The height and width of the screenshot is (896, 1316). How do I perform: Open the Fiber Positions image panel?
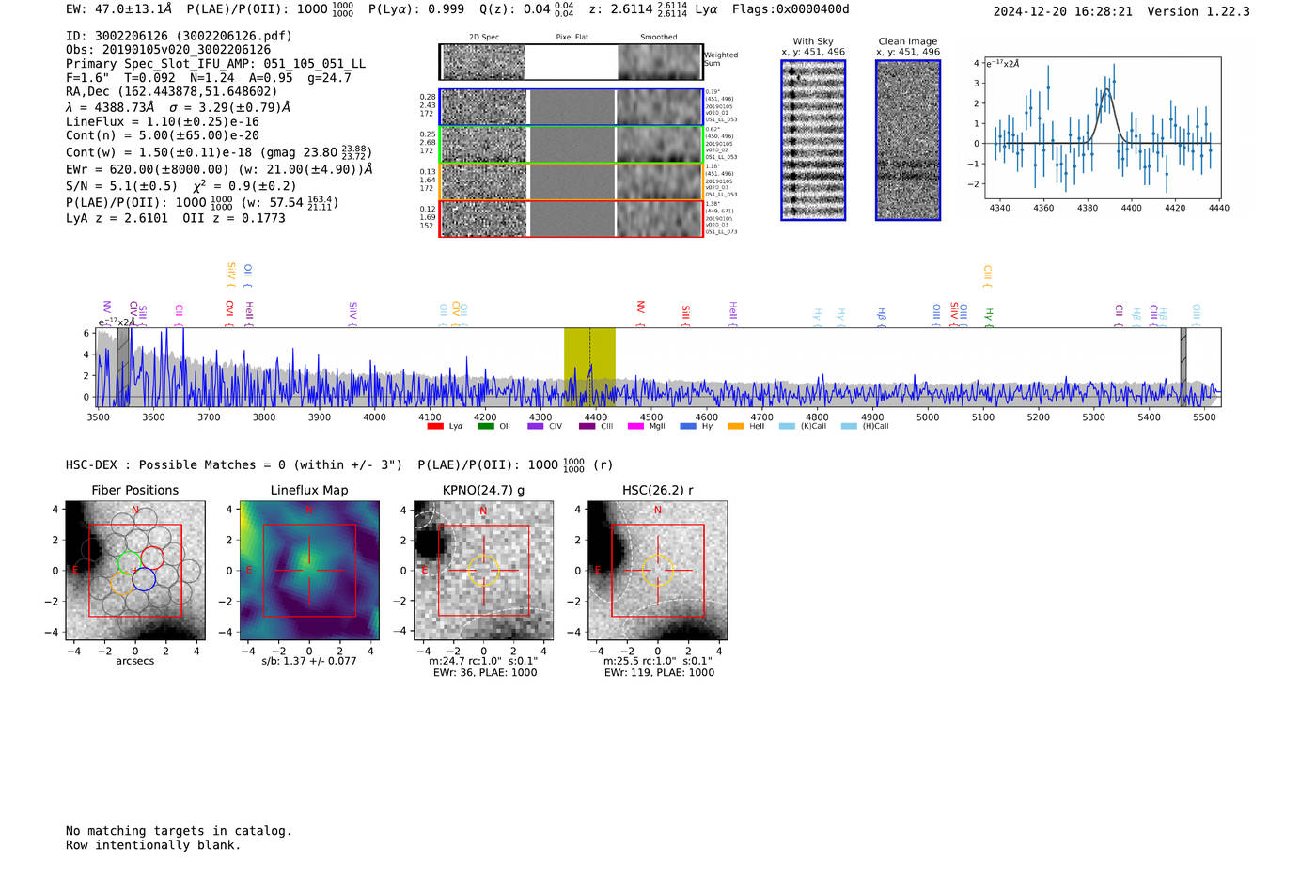[x=135, y=571]
